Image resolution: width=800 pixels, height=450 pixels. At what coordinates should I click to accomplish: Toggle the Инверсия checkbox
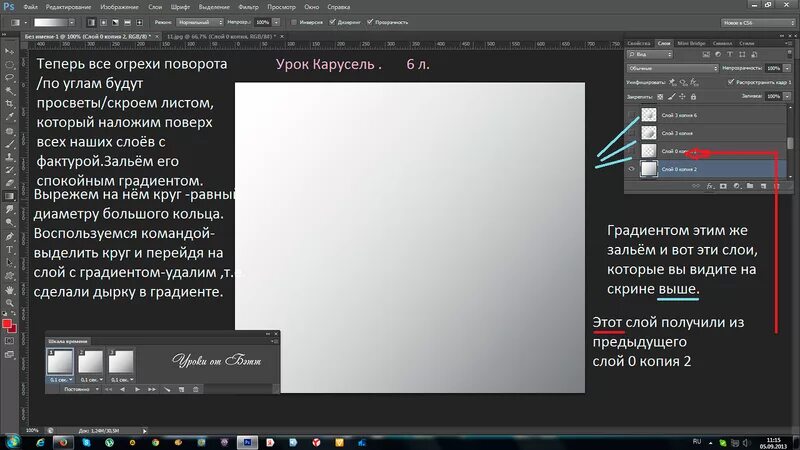click(294, 22)
